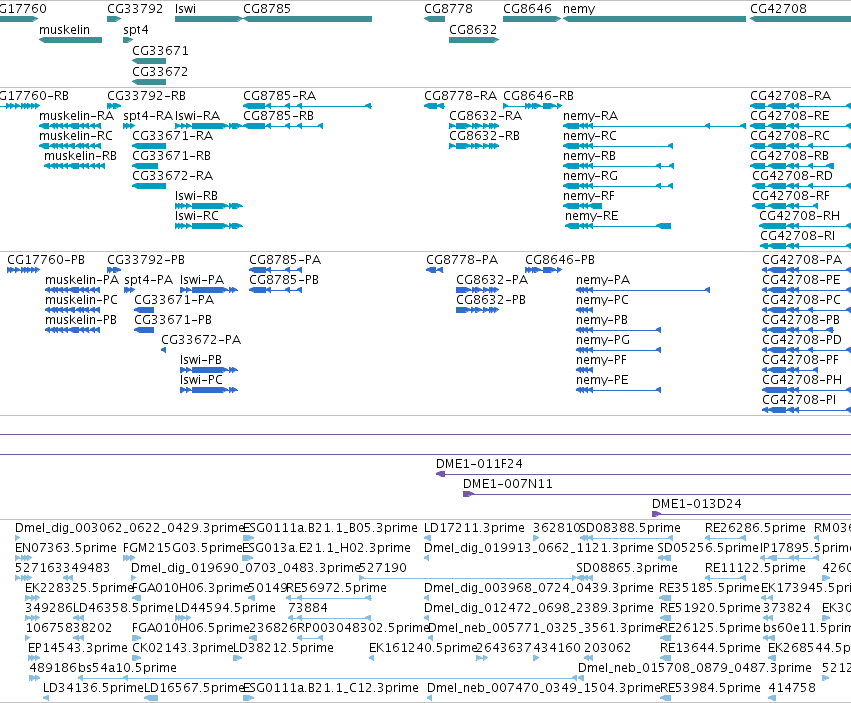Click transcript CG8785-RB
This screenshot has width=851, height=703.
[x=278, y=116]
